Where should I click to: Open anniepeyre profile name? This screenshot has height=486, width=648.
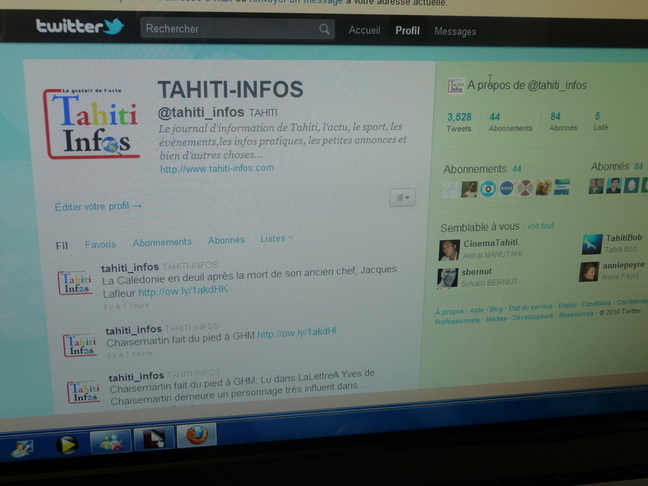pos(623,265)
